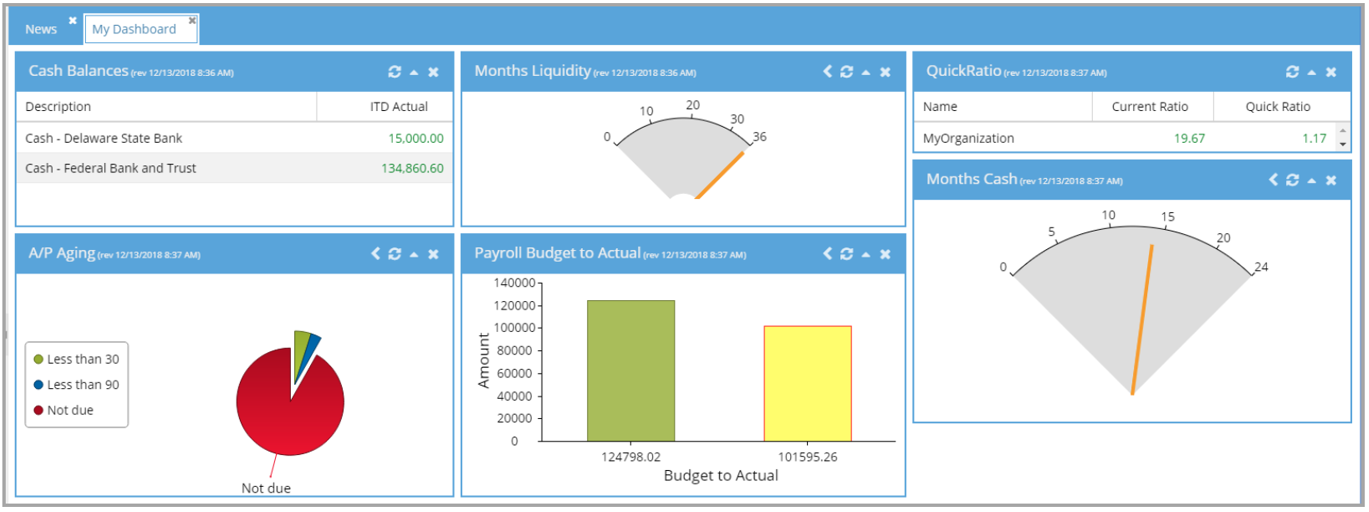Viewport: 1369px width, 512px height.
Task: Click back chevron in Months Cash widget
Action: pos(1273,180)
